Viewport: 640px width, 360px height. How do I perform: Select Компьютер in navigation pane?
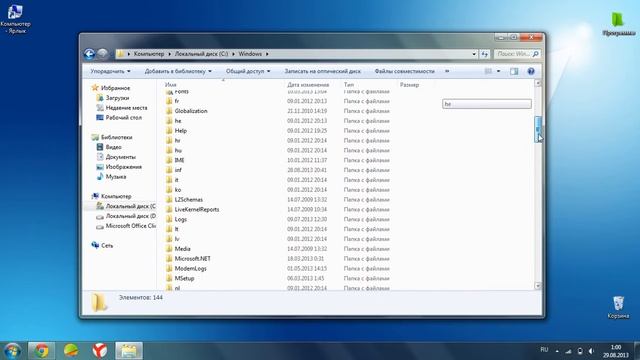point(116,196)
